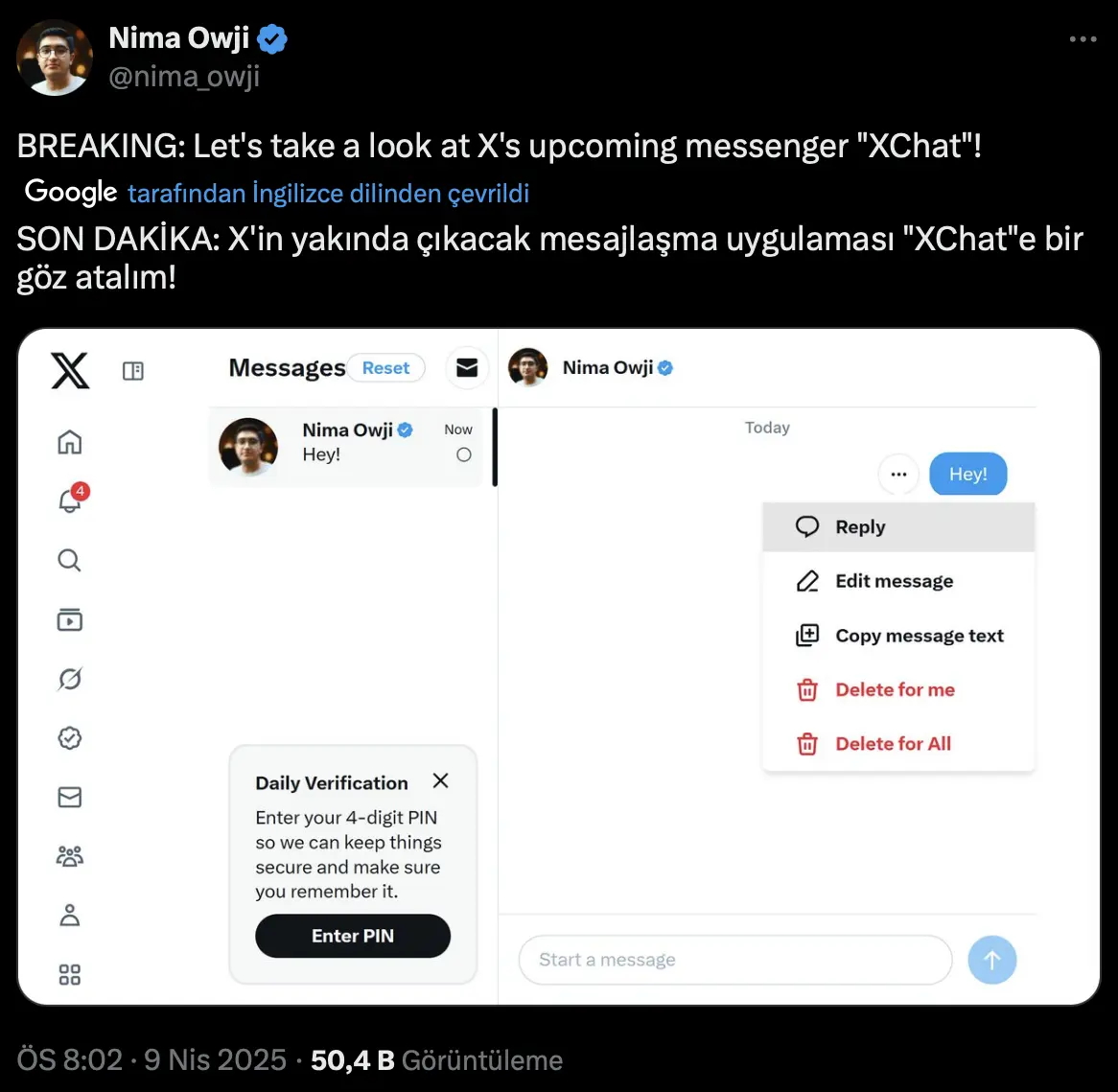Screen dimensions: 1118x1092
Task: Open the Grok slashed-circle icon
Action: (x=70, y=679)
